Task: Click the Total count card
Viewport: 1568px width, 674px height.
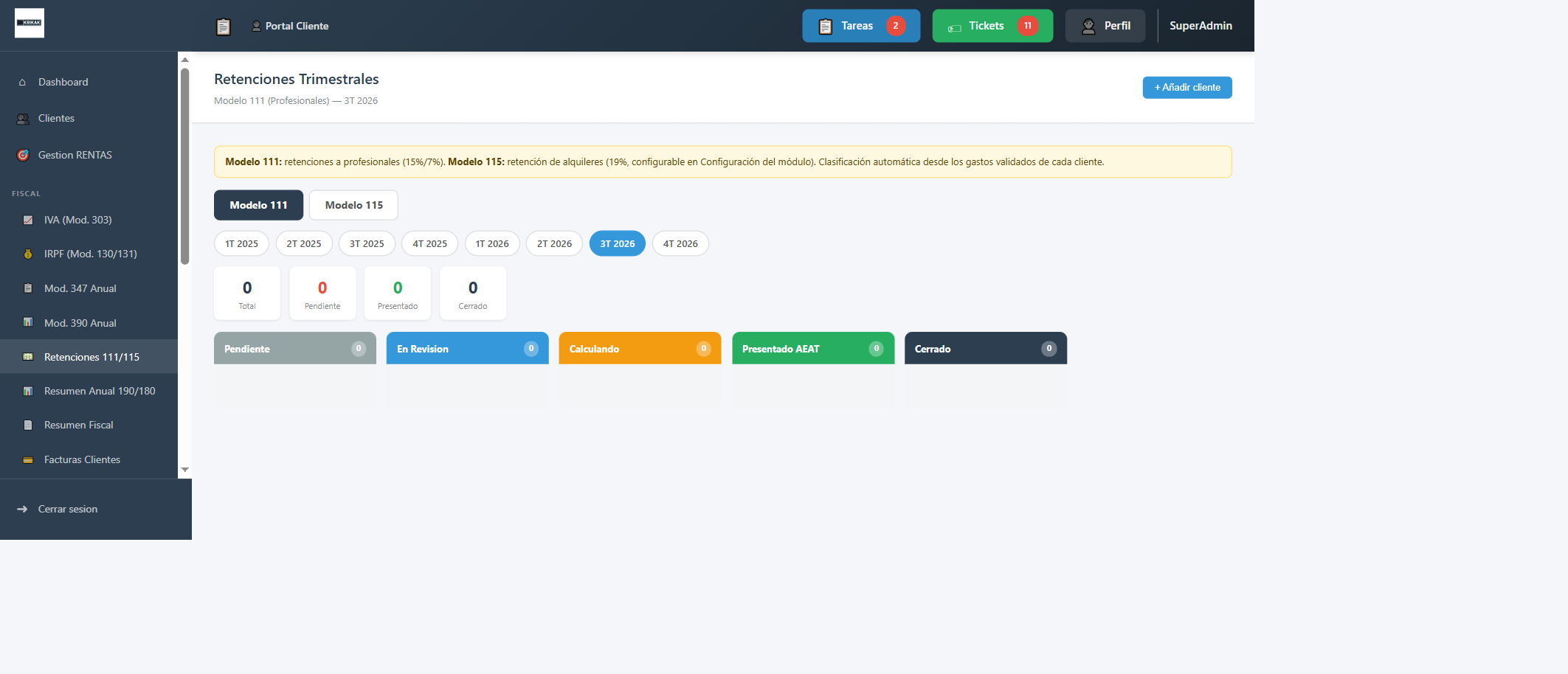Action: pyautogui.click(x=247, y=293)
